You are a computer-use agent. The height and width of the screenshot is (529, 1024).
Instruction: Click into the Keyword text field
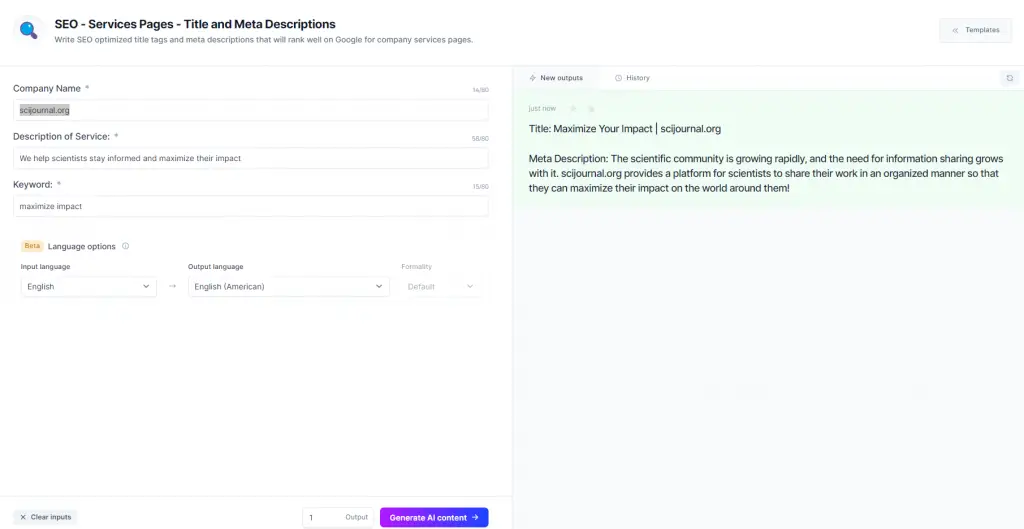point(250,206)
